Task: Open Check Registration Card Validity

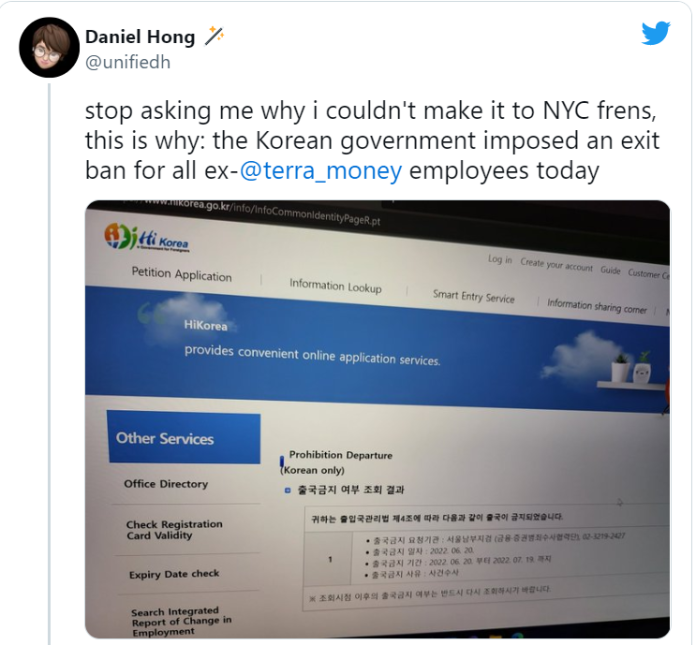Action: point(174,530)
